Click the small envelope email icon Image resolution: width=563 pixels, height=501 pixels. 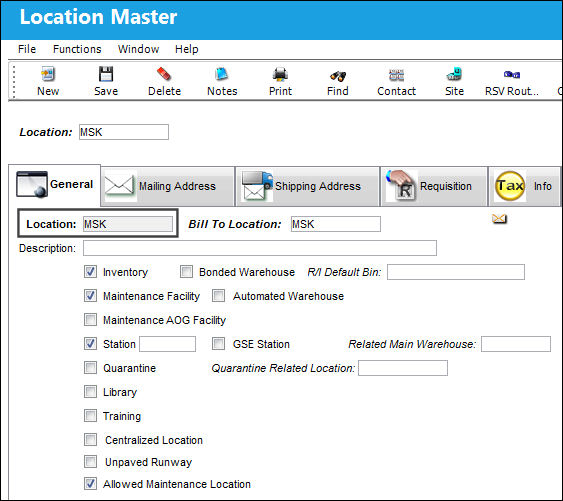[499, 218]
